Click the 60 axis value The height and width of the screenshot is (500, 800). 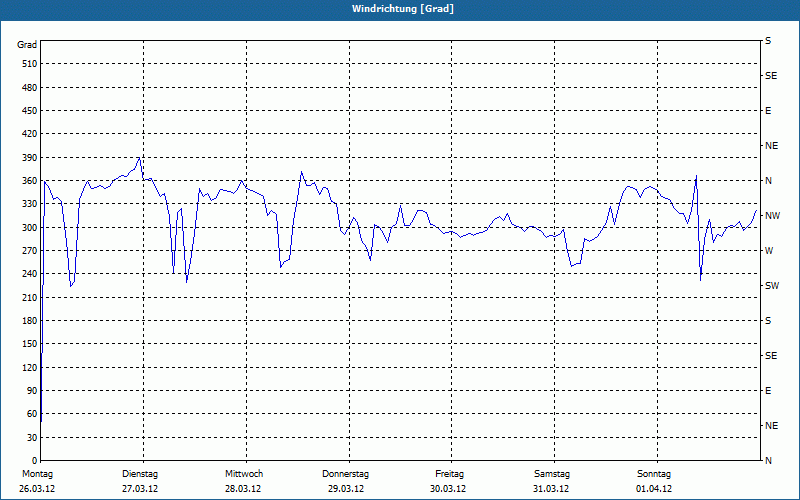(32, 414)
